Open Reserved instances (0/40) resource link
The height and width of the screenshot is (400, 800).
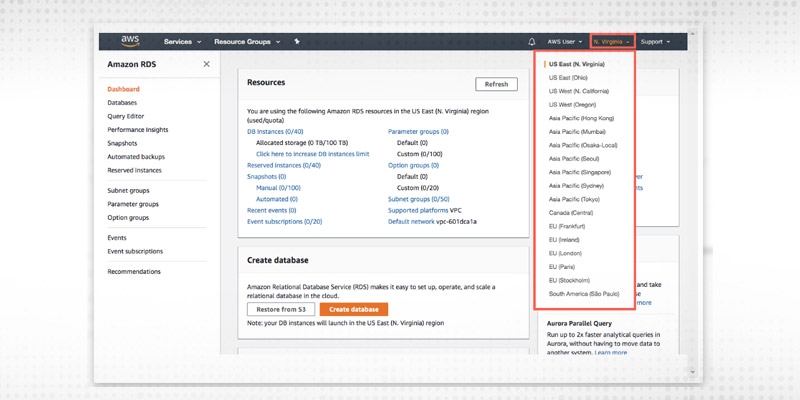click(x=284, y=165)
